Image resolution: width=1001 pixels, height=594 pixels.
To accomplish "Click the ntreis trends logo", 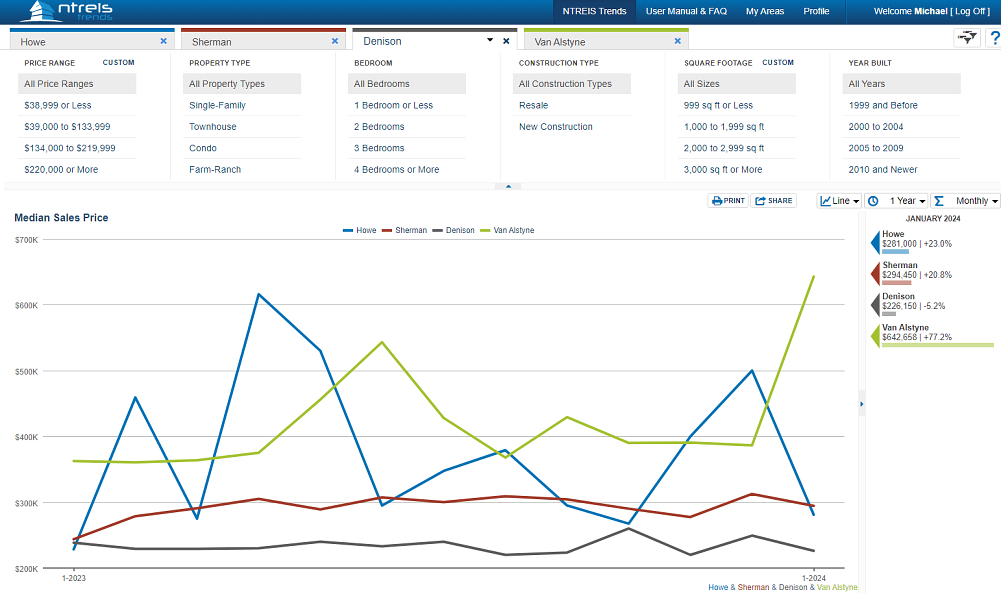I will [x=66, y=11].
